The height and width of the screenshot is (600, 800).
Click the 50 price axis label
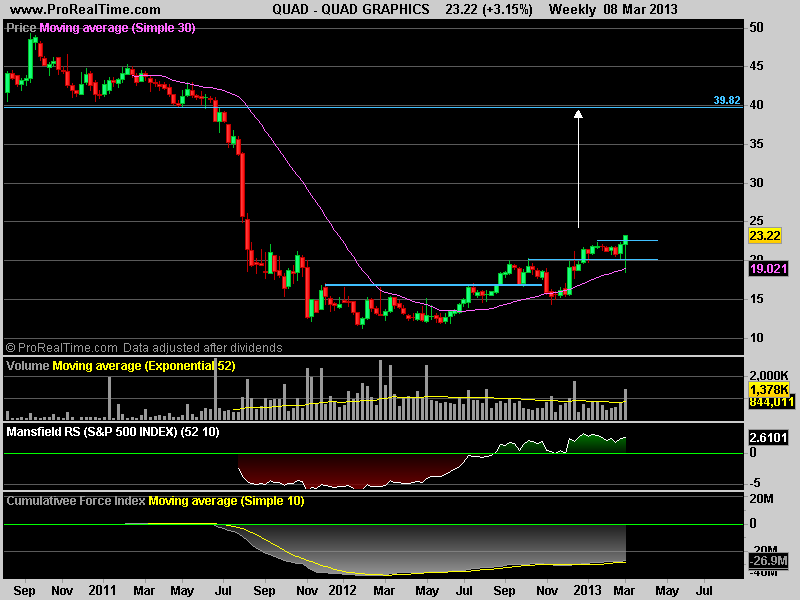click(x=757, y=28)
